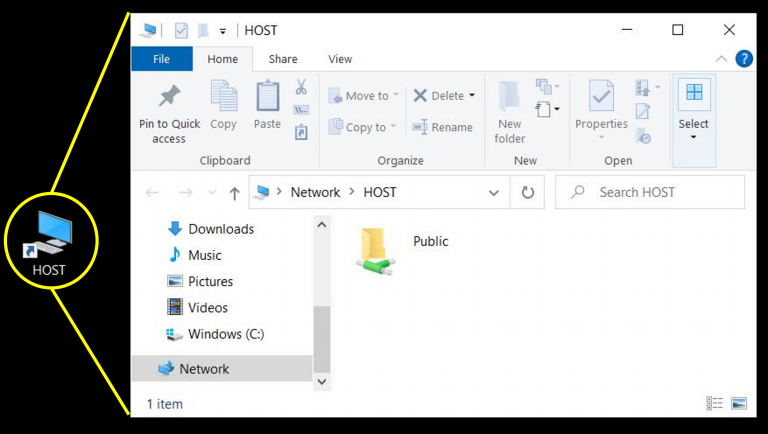
Task: Click navigation pane scroll up arrow
Action: 322,225
